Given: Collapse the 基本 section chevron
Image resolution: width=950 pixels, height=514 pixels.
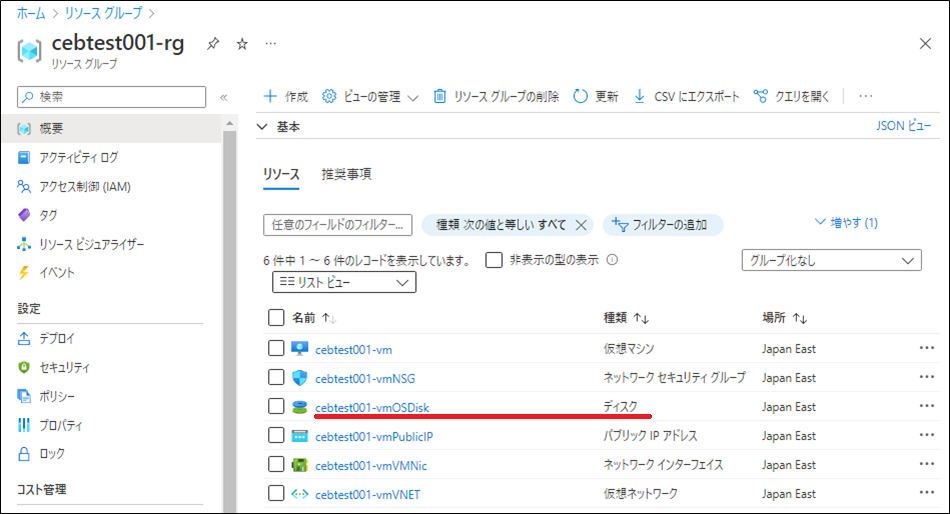Looking at the screenshot, I should tap(262, 127).
